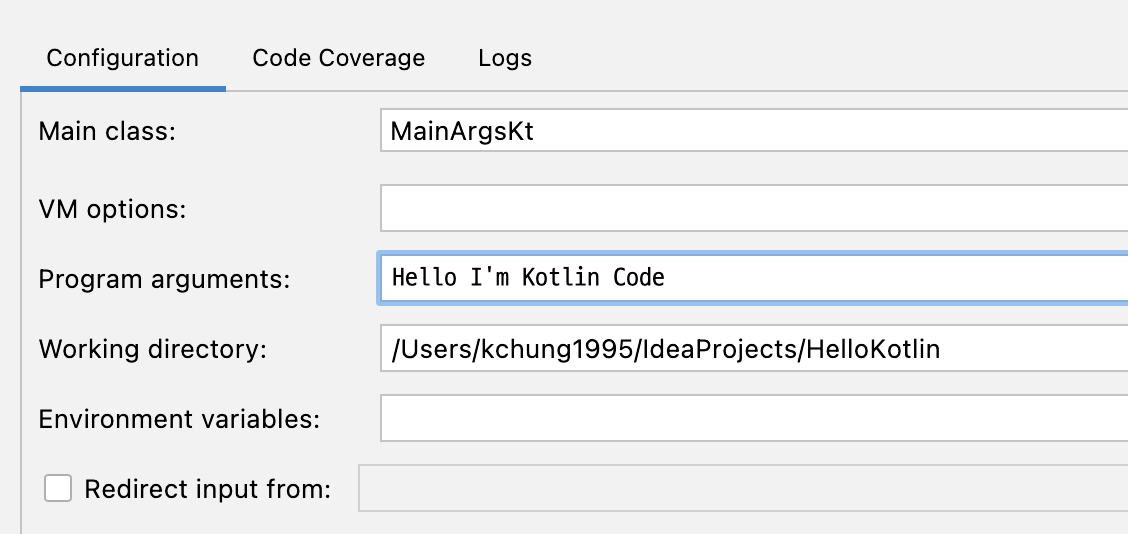The width and height of the screenshot is (1128, 534).
Task: Click the disabled Redirect input path field
Action: coord(743,488)
